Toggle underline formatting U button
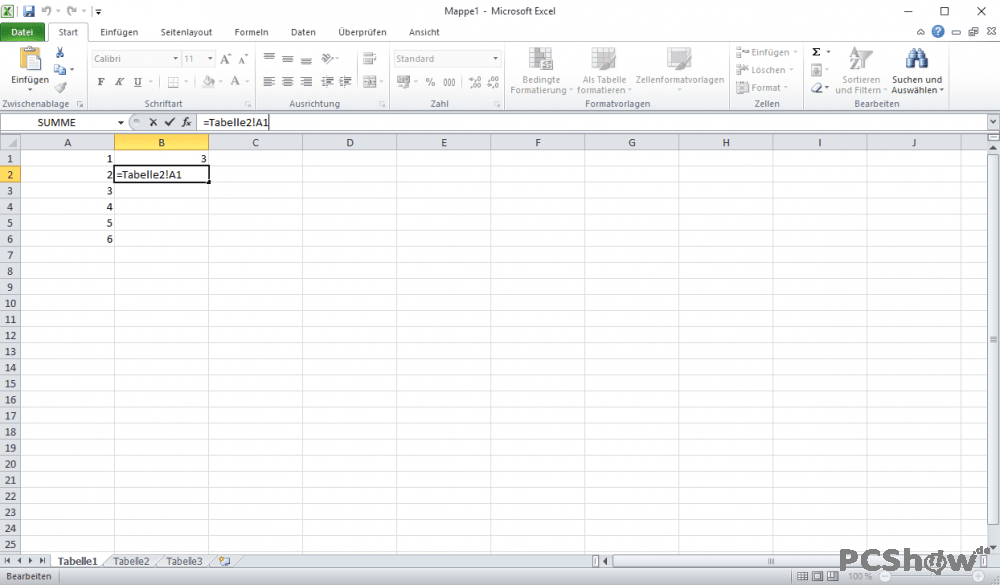The width and height of the screenshot is (1000, 585). pyautogui.click(x=138, y=82)
